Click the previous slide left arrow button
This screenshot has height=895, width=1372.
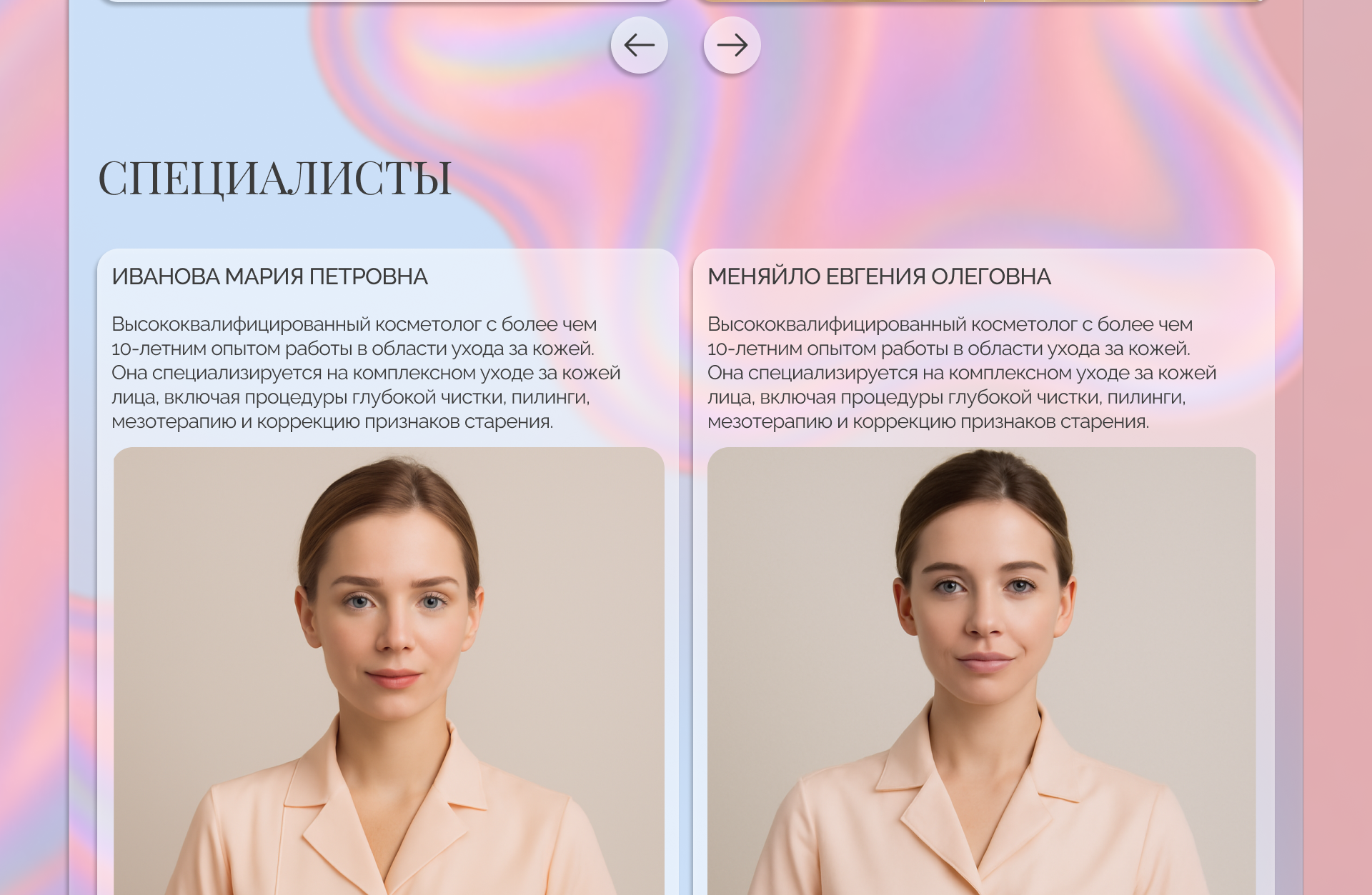[x=639, y=45]
